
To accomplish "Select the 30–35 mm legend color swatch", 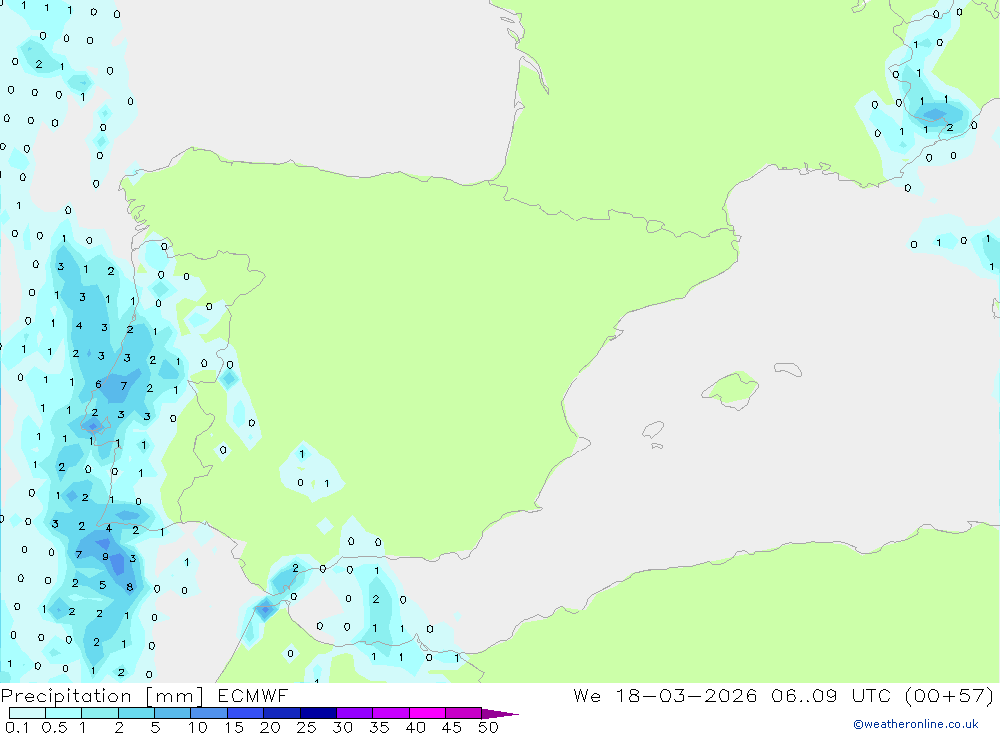I will 355,713.
